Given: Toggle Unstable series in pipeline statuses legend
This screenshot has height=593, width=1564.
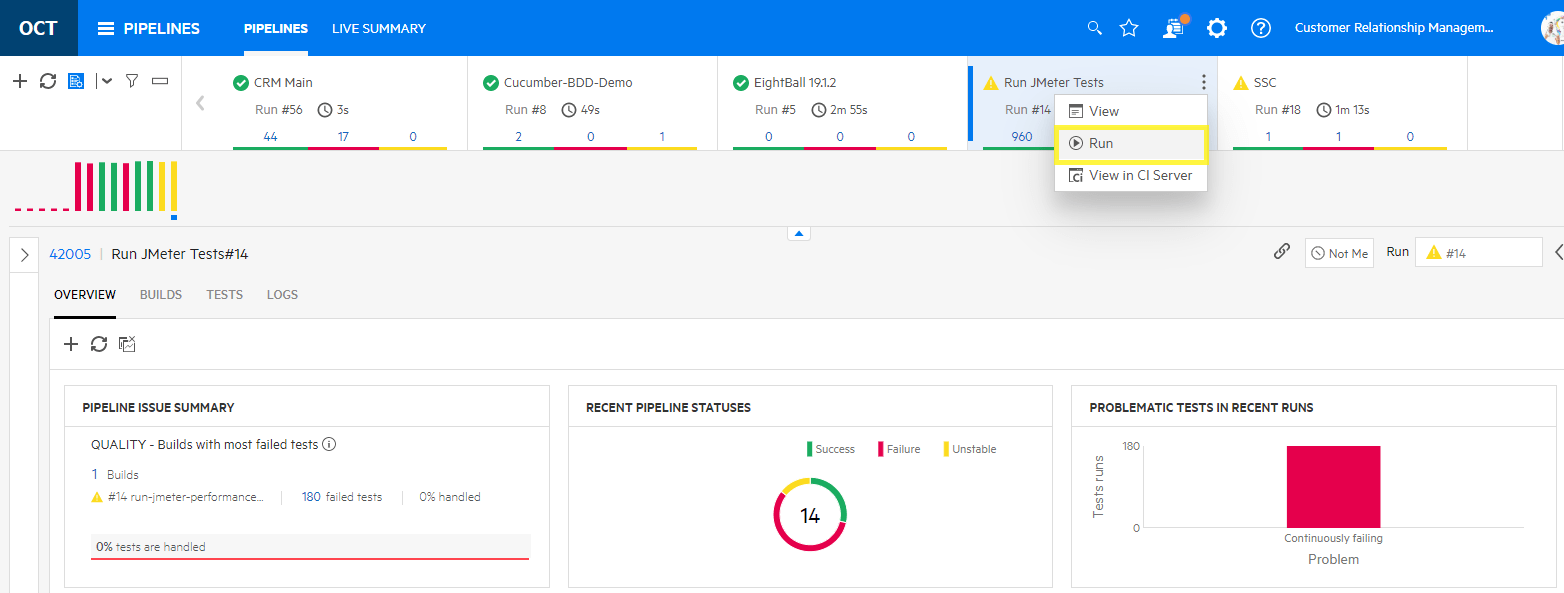Looking at the screenshot, I should point(971,449).
